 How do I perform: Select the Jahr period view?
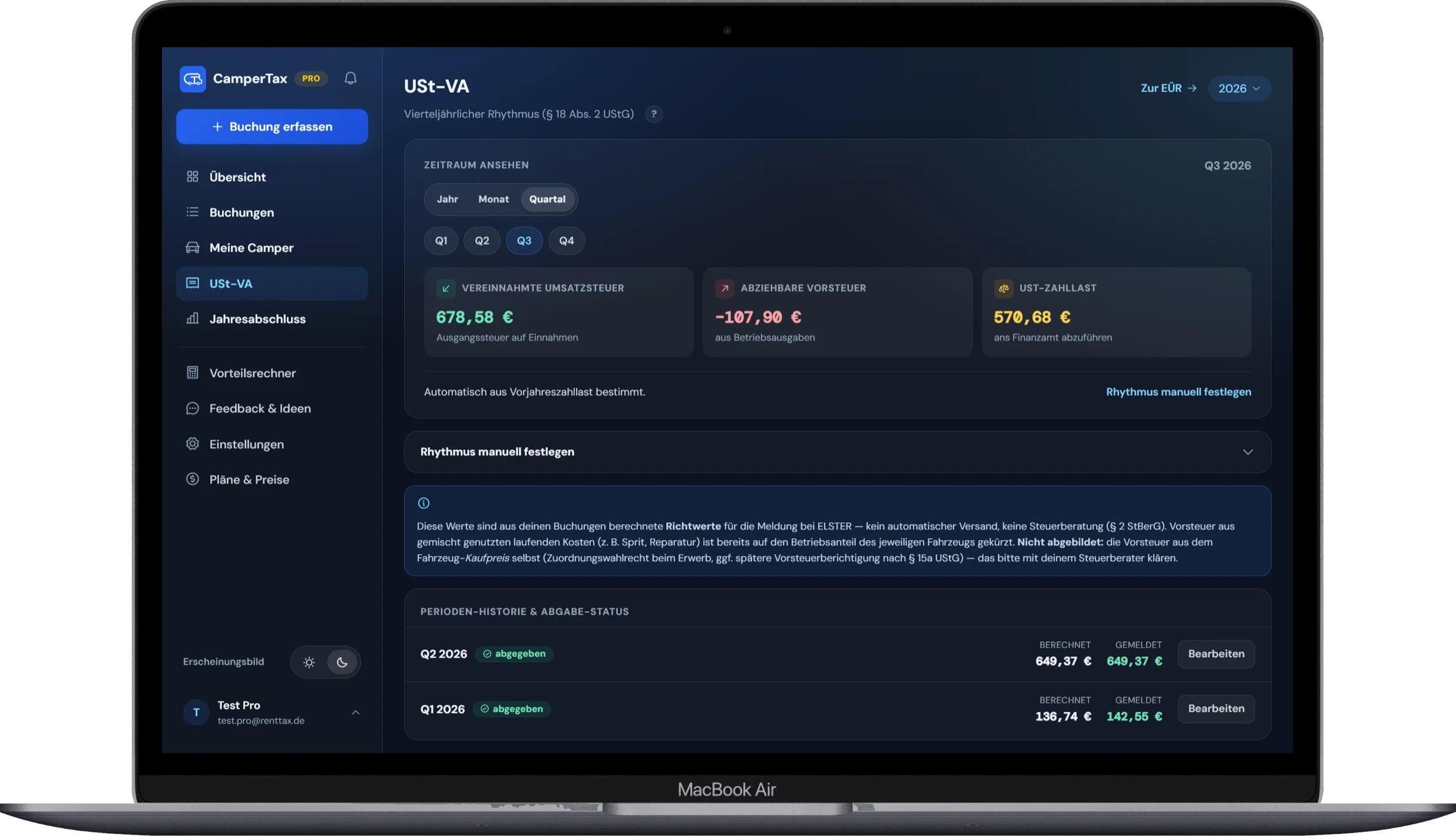(x=448, y=199)
